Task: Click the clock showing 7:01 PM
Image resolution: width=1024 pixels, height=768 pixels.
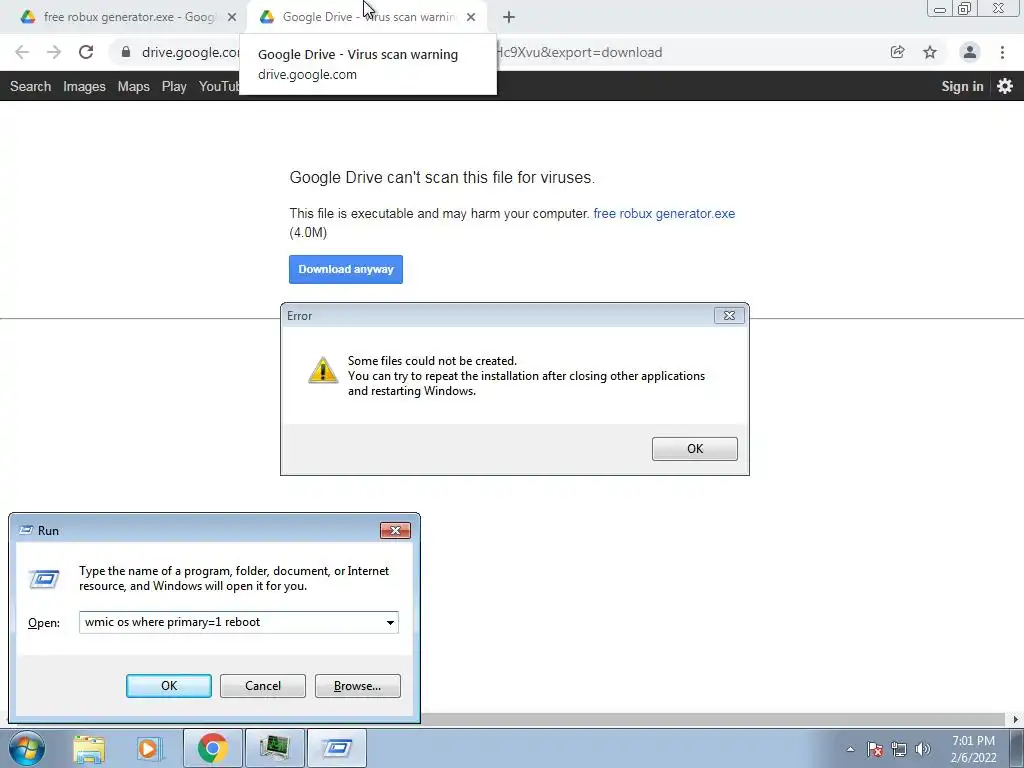Action: tap(973, 741)
